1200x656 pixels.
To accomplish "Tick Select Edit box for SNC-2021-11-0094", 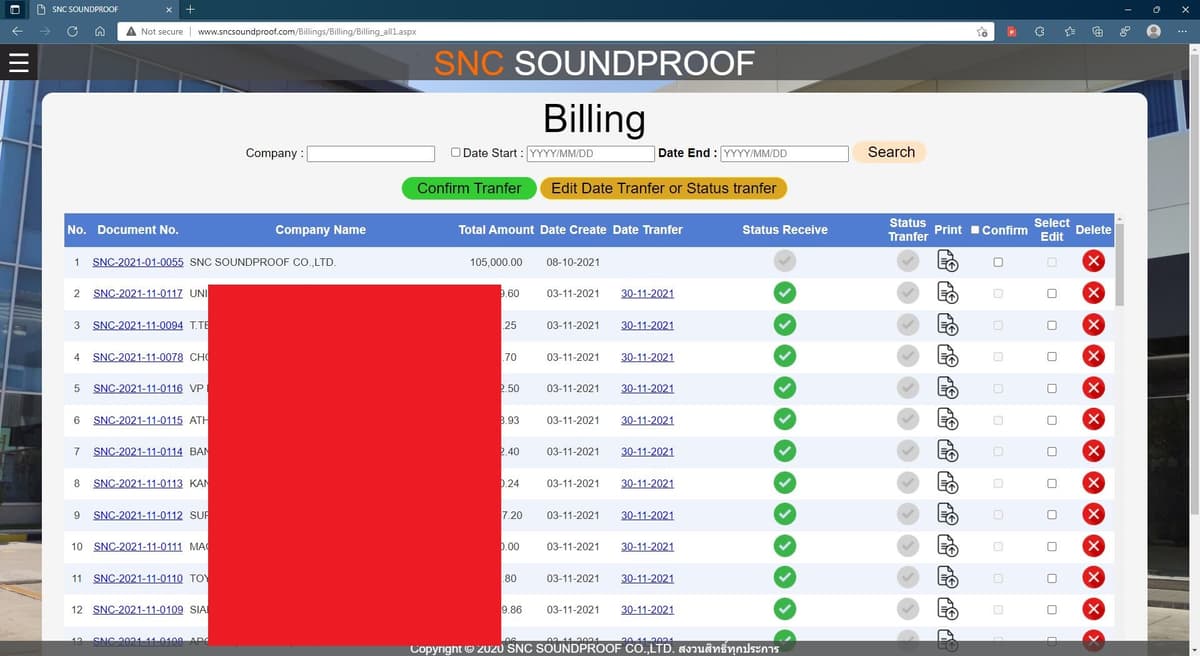I will 1051,325.
